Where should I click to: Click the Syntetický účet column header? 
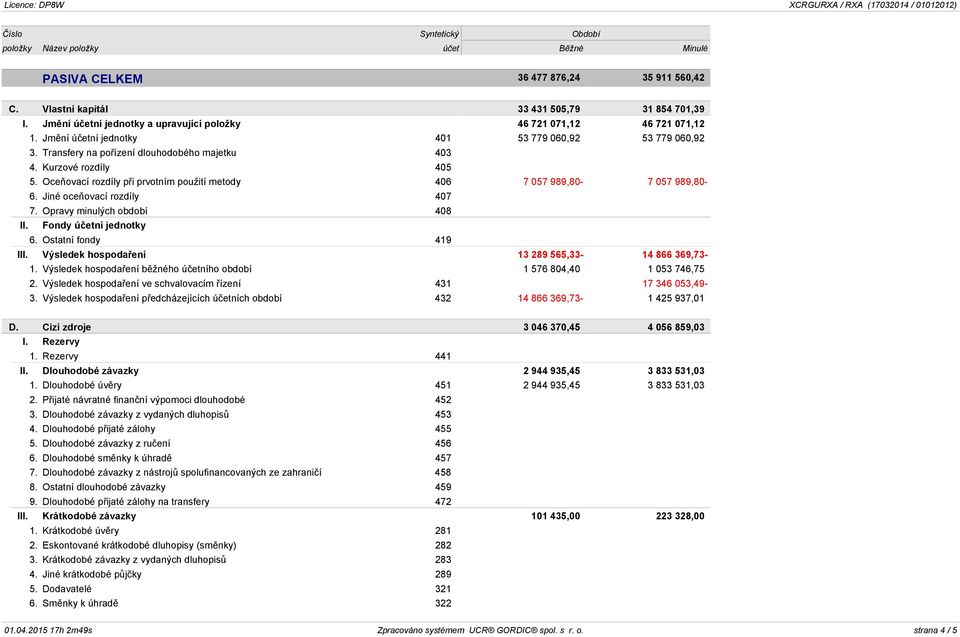(440, 41)
